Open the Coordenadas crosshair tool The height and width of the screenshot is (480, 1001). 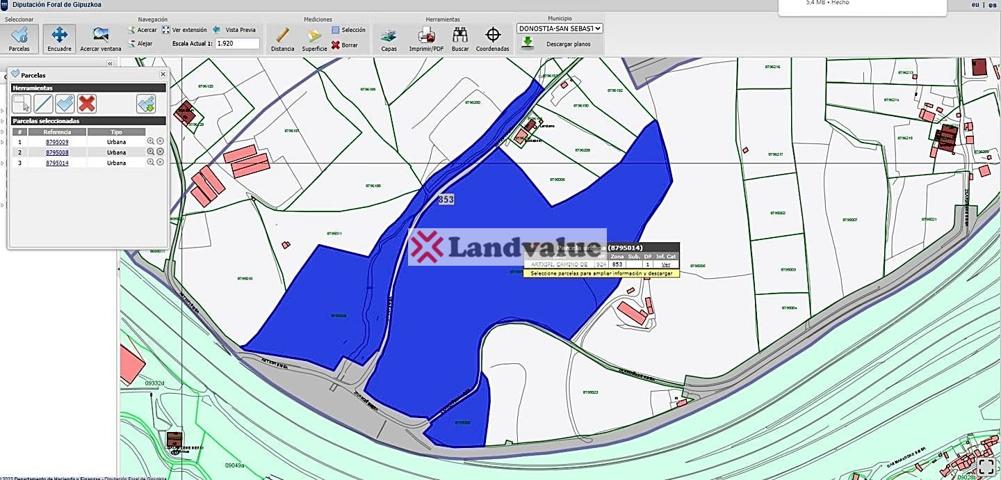click(492, 40)
